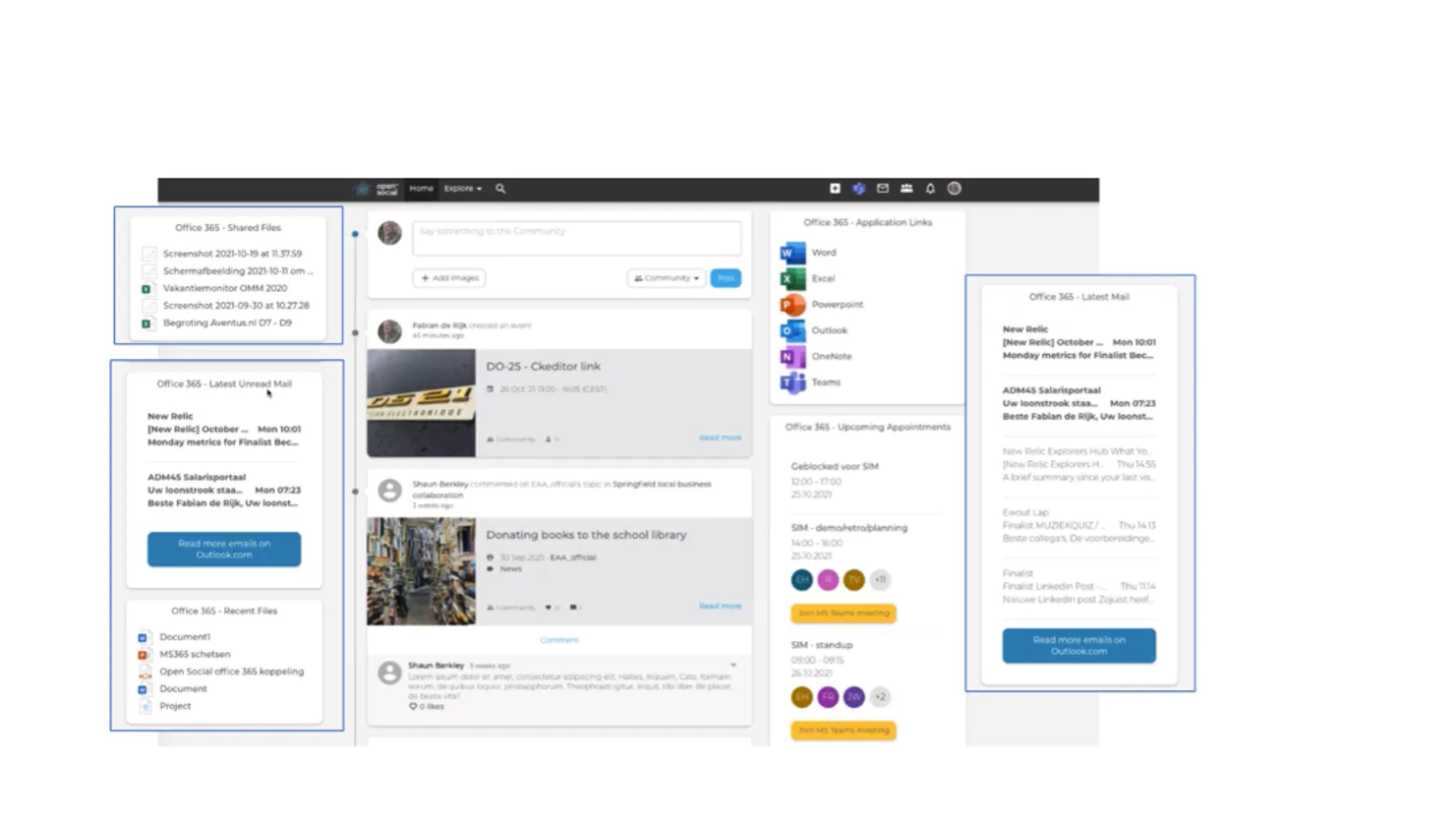Click the Add images button

point(449,278)
